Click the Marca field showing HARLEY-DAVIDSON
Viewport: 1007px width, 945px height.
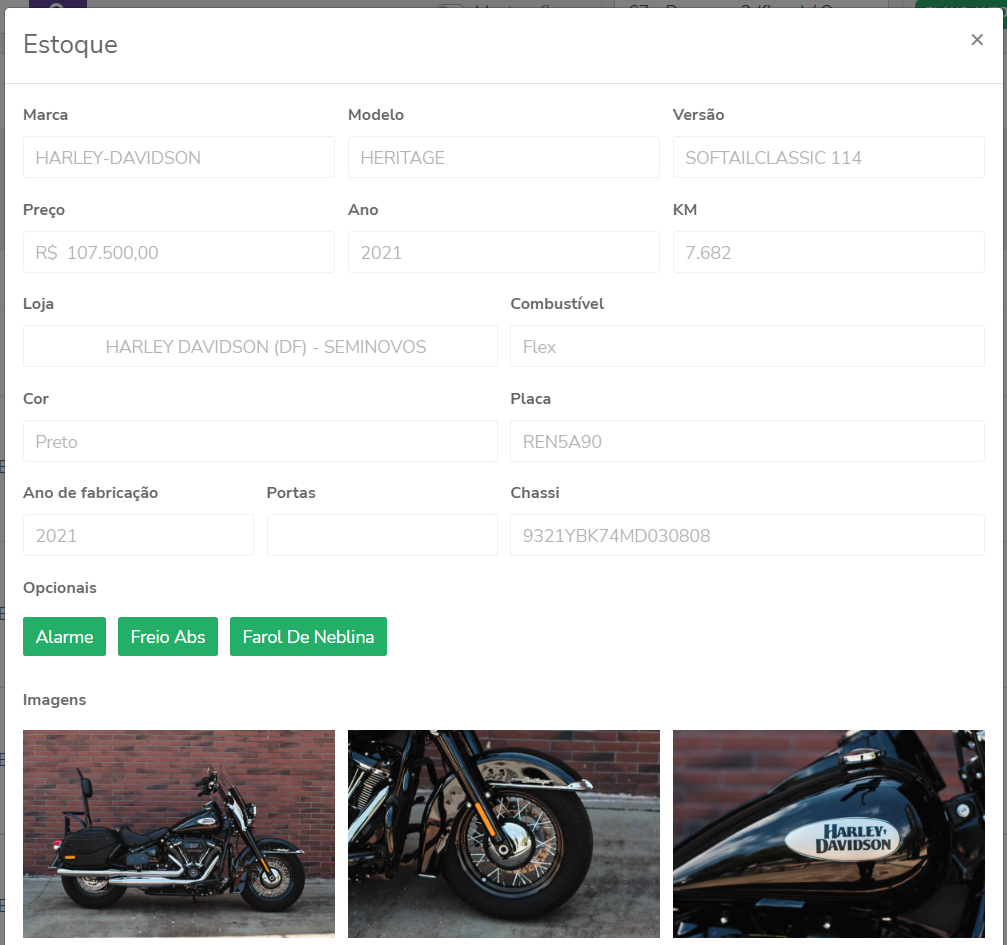[x=179, y=157]
